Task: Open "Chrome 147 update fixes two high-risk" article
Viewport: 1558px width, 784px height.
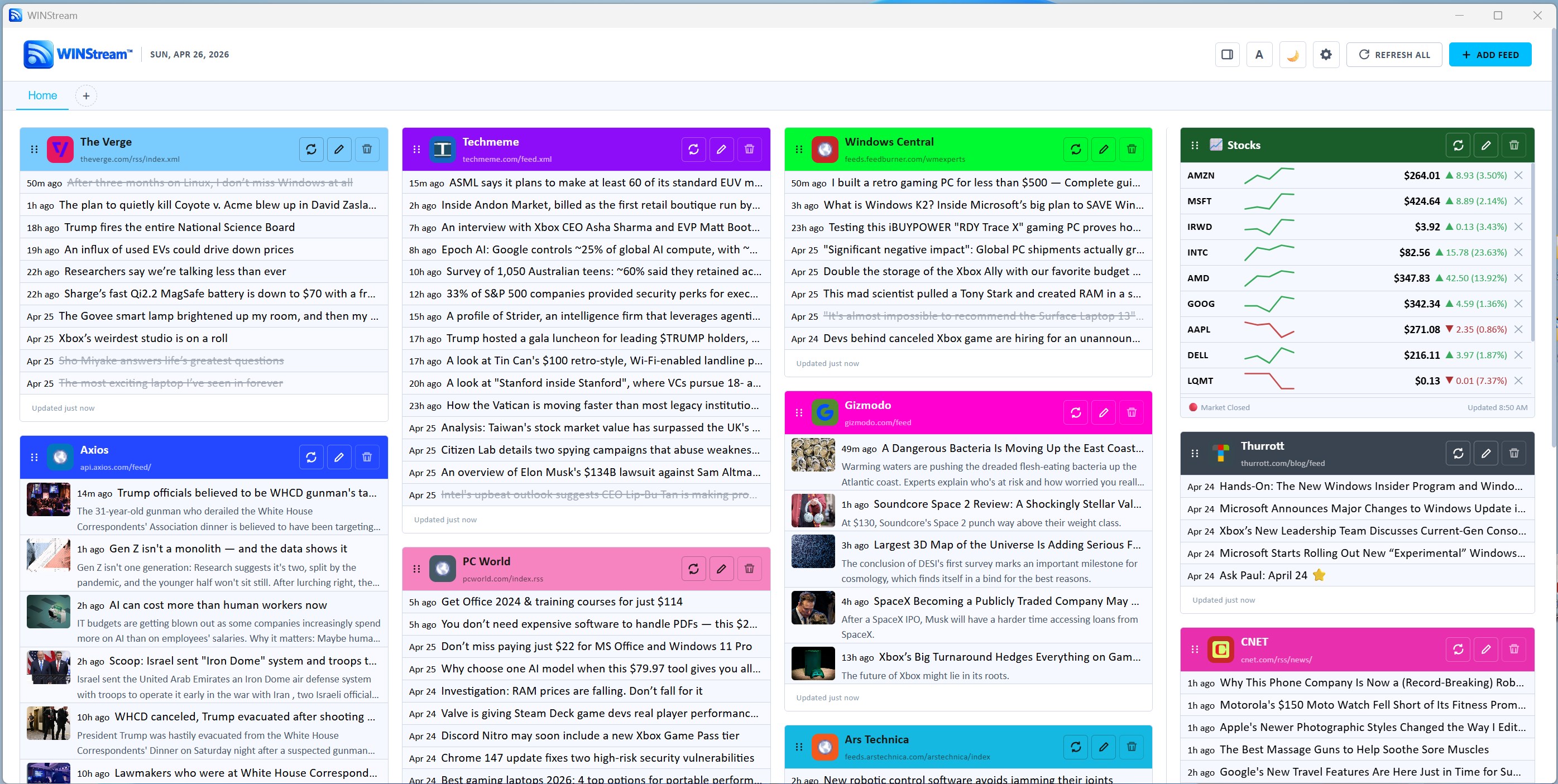Action: point(597,758)
